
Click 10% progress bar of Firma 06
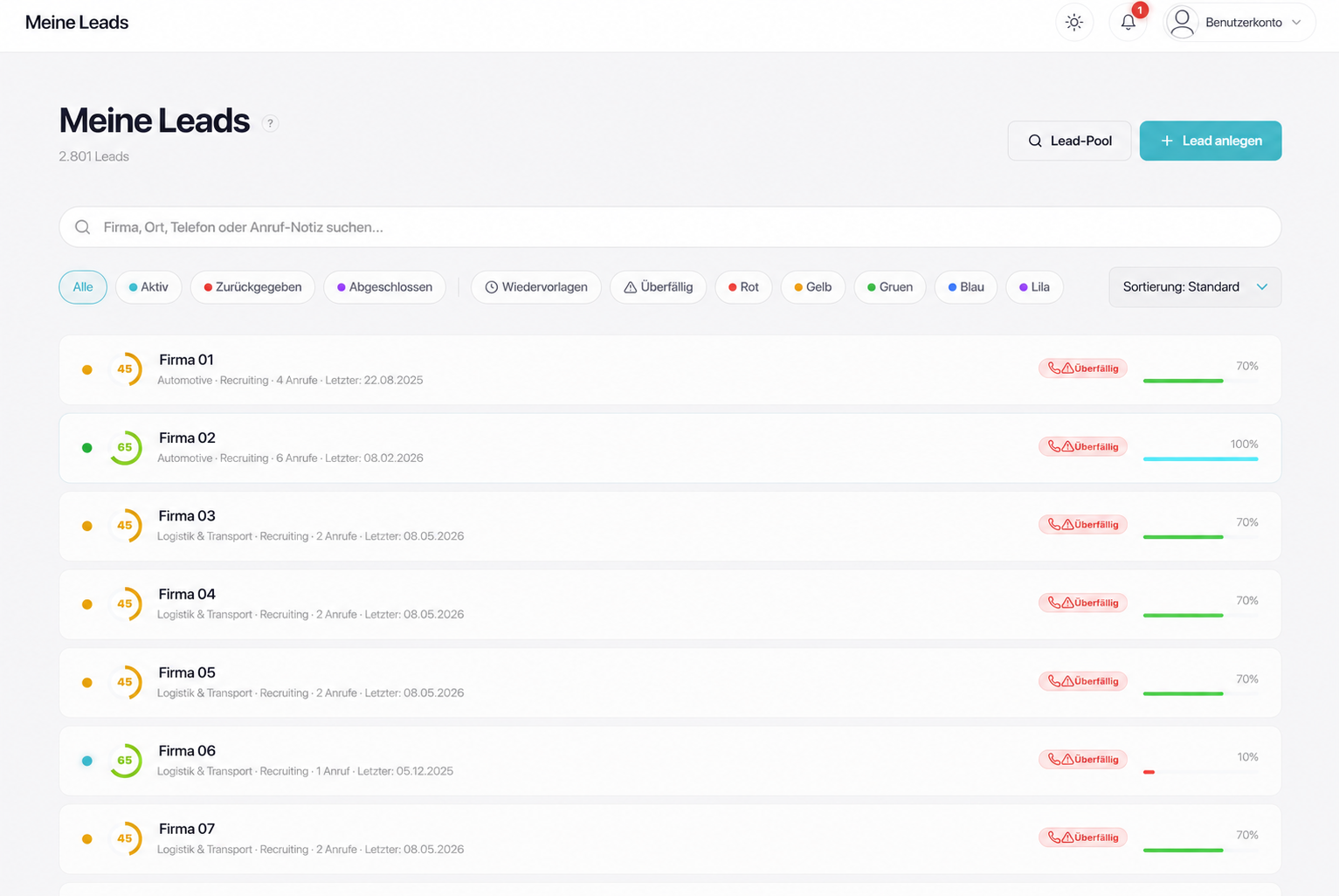click(1201, 772)
